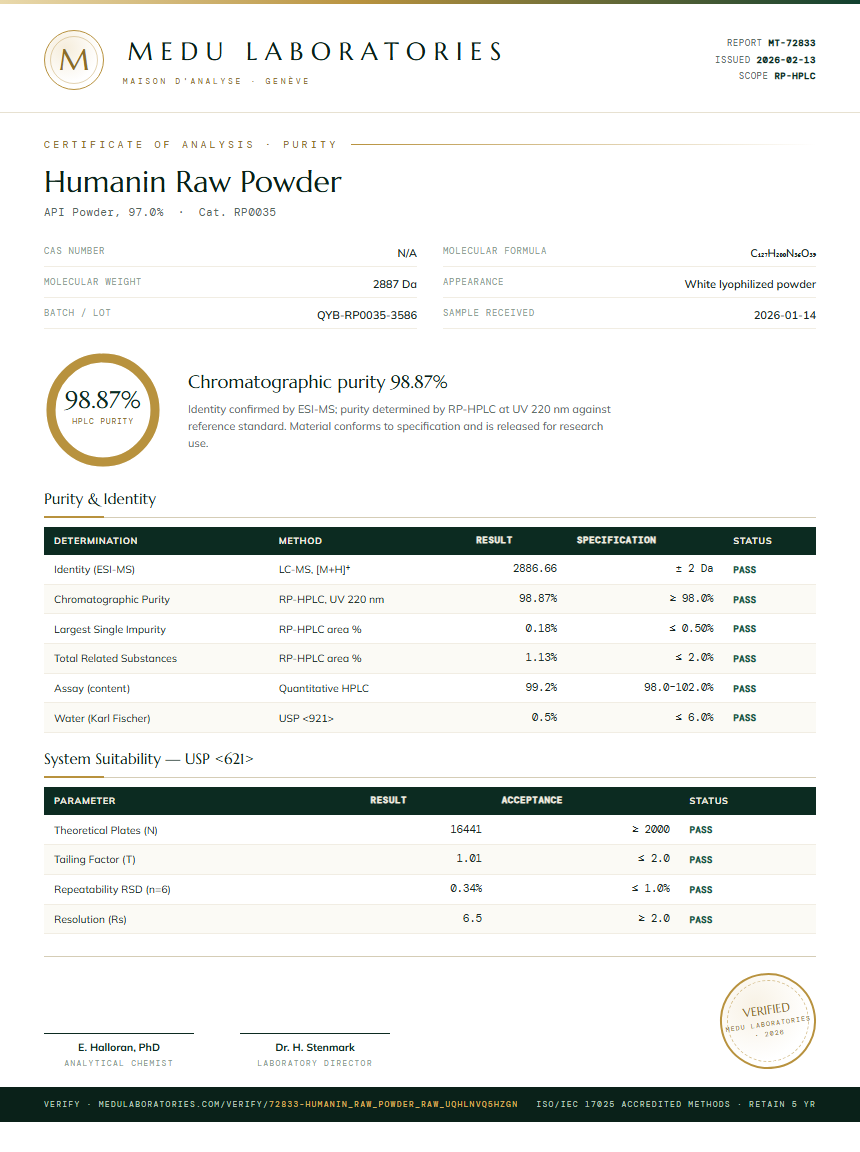Image resolution: width=860 pixels, height=1152 pixels.
Task: Select the impurity result 0.18%
Action: pos(541,629)
